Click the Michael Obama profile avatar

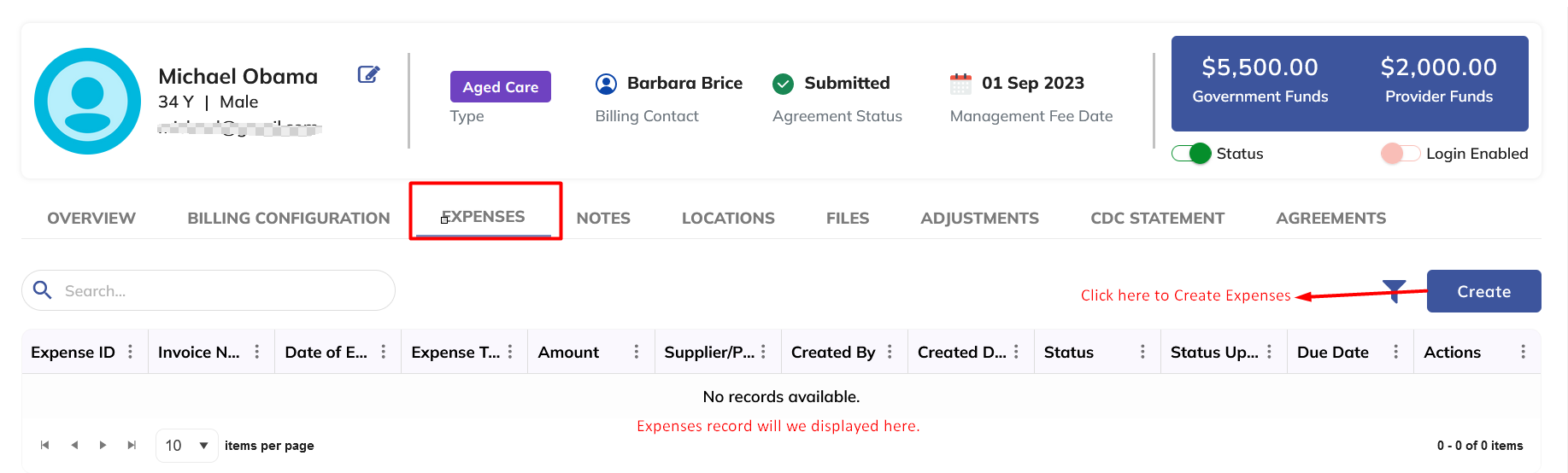[x=87, y=101]
